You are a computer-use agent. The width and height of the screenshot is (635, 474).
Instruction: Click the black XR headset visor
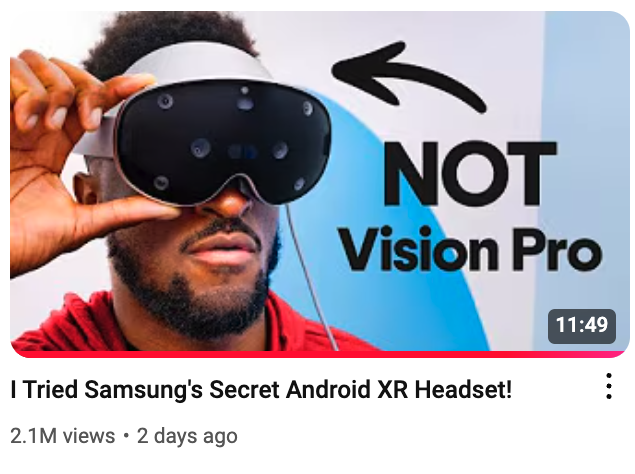223,142
